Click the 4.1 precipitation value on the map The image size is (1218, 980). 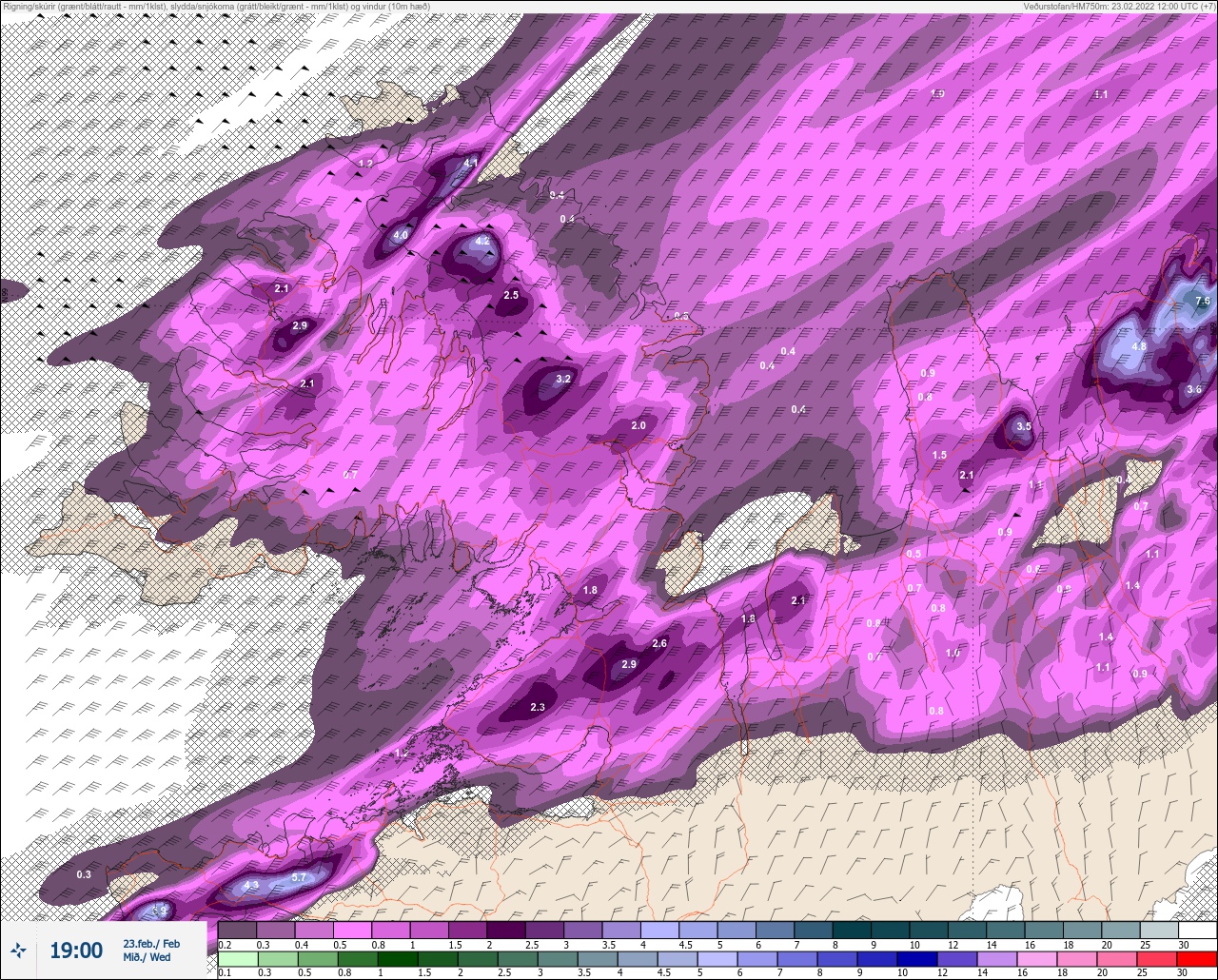click(x=470, y=163)
